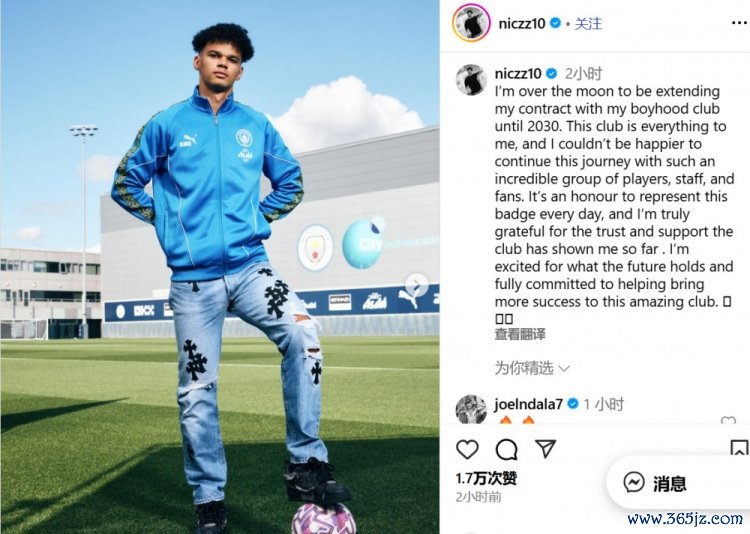Click post timestamp 2小时前

tap(478, 497)
